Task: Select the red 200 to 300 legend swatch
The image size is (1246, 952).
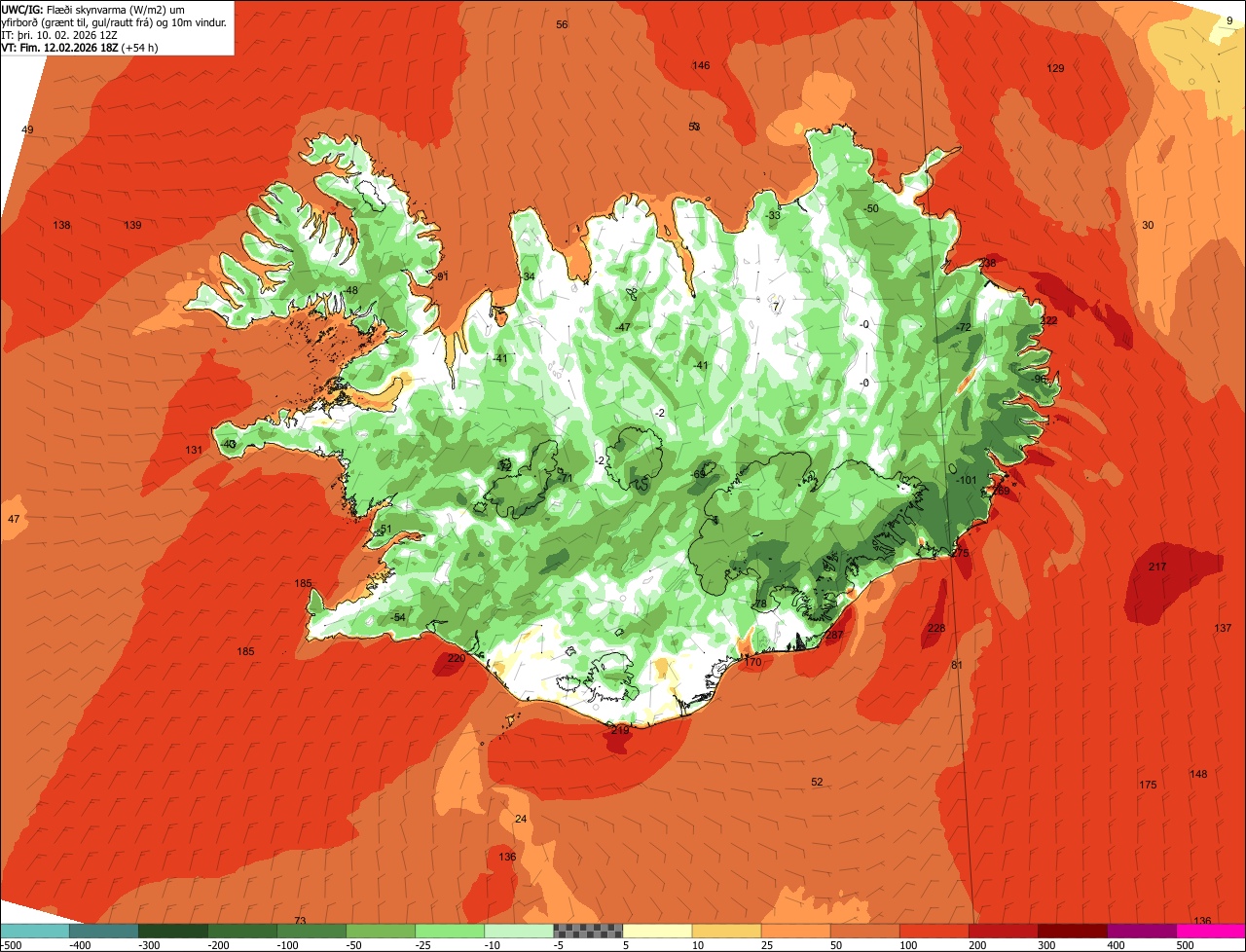Action: (x=1004, y=931)
